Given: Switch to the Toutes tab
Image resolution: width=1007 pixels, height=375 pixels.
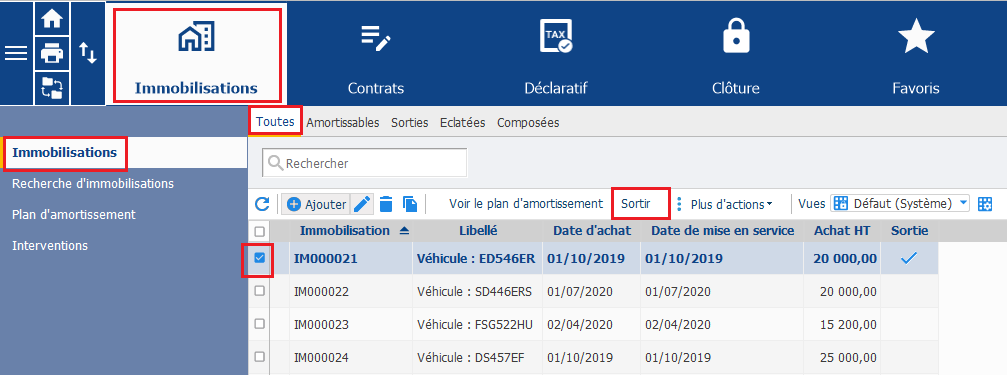Looking at the screenshot, I should point(275,122).
